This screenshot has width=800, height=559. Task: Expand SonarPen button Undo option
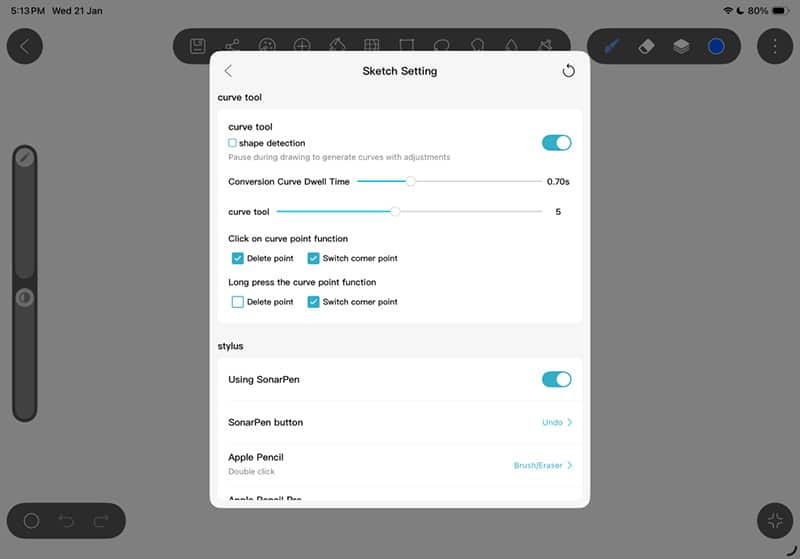557,423
